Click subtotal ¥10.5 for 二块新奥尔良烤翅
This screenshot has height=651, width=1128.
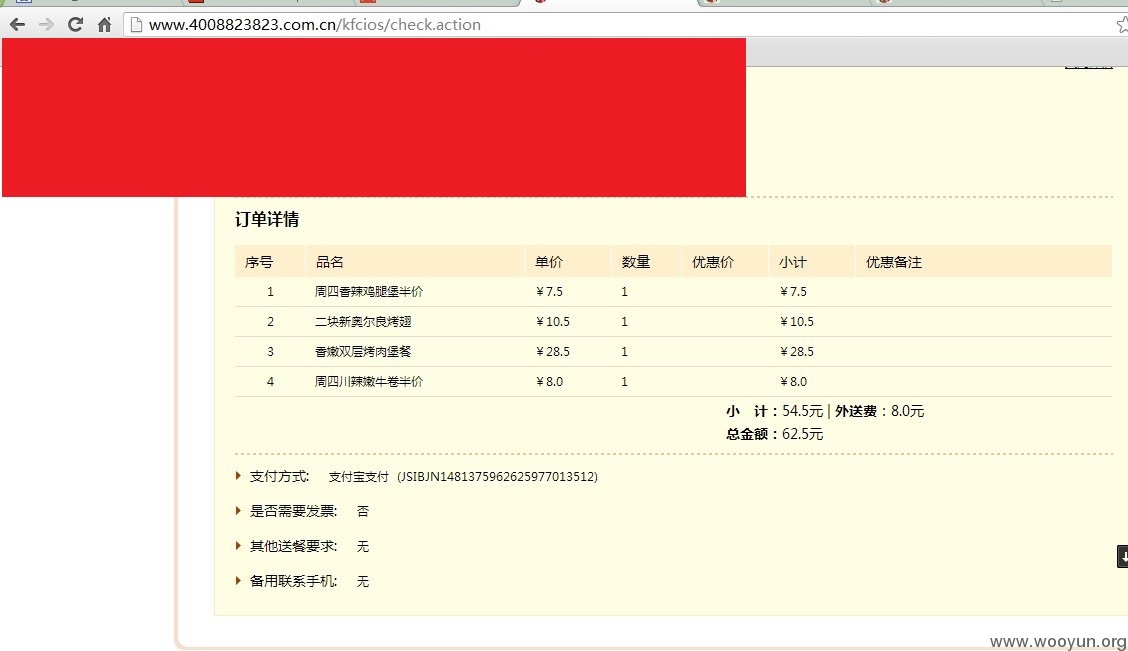tap(797, 322)
